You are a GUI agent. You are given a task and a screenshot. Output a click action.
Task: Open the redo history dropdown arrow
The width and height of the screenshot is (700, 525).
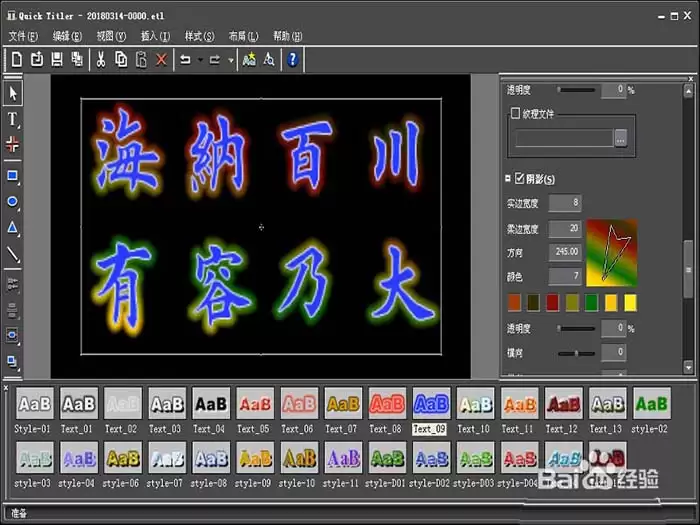[231, 59]
